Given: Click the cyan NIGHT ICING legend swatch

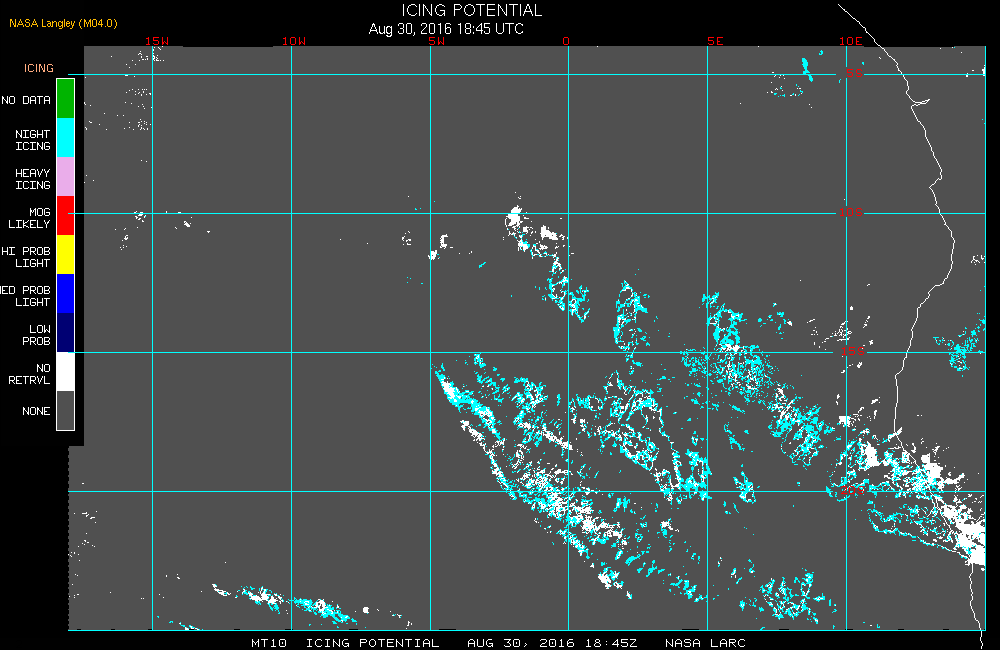Looking at the screenshot, I should coord(66,137).
